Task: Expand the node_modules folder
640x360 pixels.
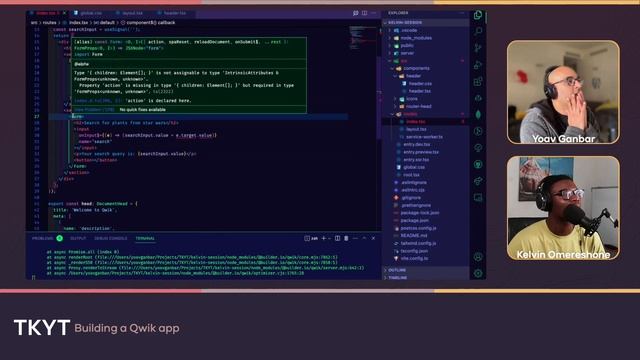Action: (416, 38)
